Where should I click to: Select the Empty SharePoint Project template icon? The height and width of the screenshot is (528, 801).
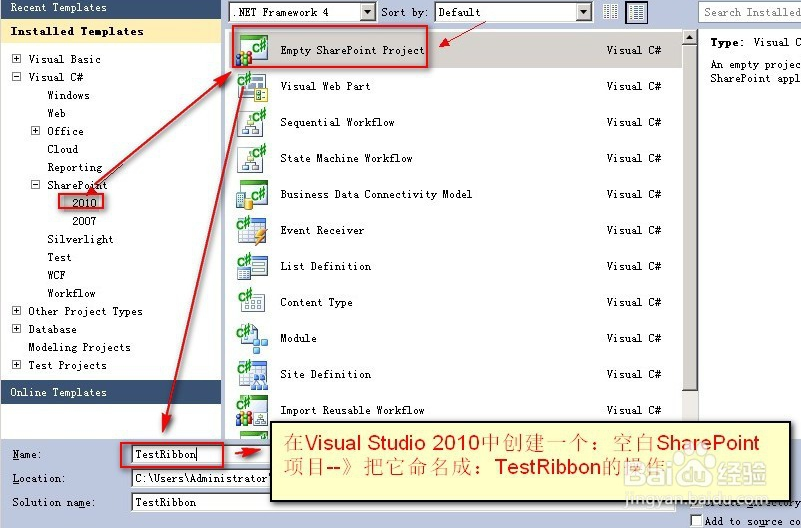tap(251, 50)
